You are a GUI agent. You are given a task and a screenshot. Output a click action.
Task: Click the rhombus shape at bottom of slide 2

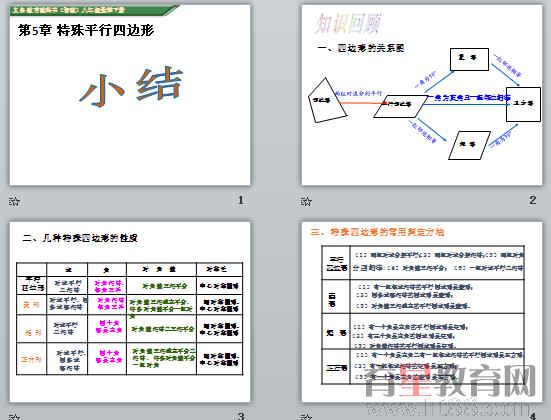click(469, 145)
